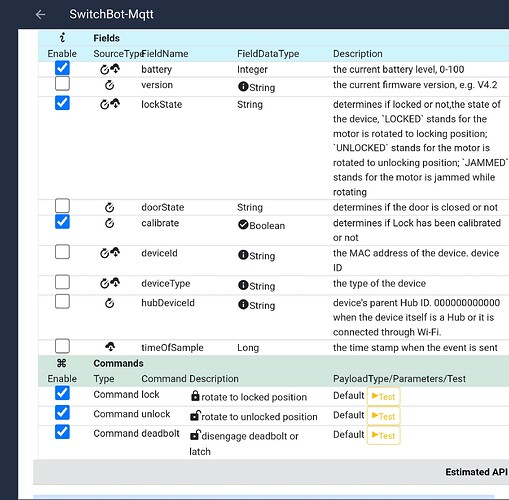Test the deadbolt command
Image resolution: width=509 pixels, height=500 pixels.
point(383,435)
